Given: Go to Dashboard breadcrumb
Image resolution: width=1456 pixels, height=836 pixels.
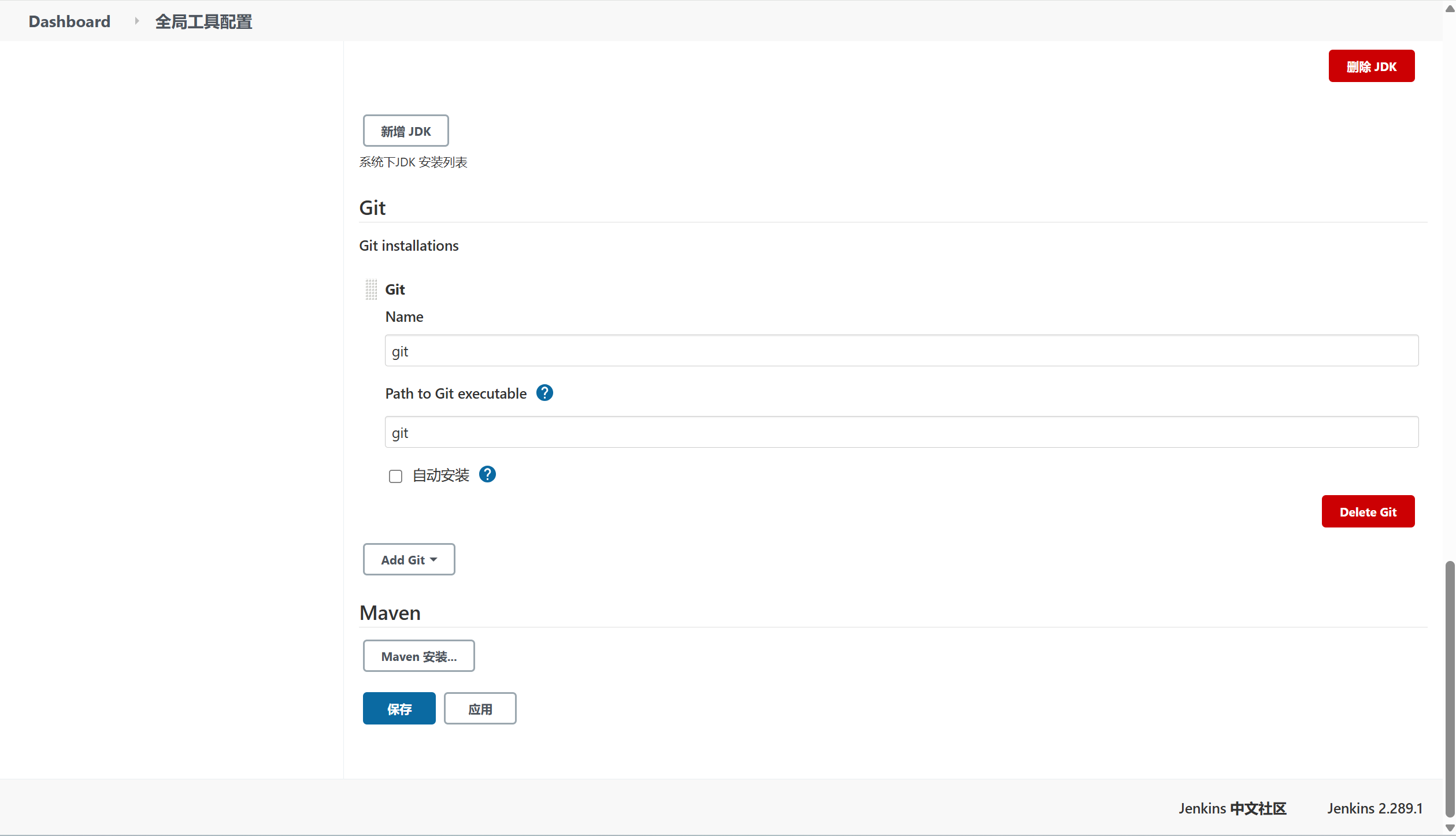Looking at the screenshot, I should [x=69, y=21].
